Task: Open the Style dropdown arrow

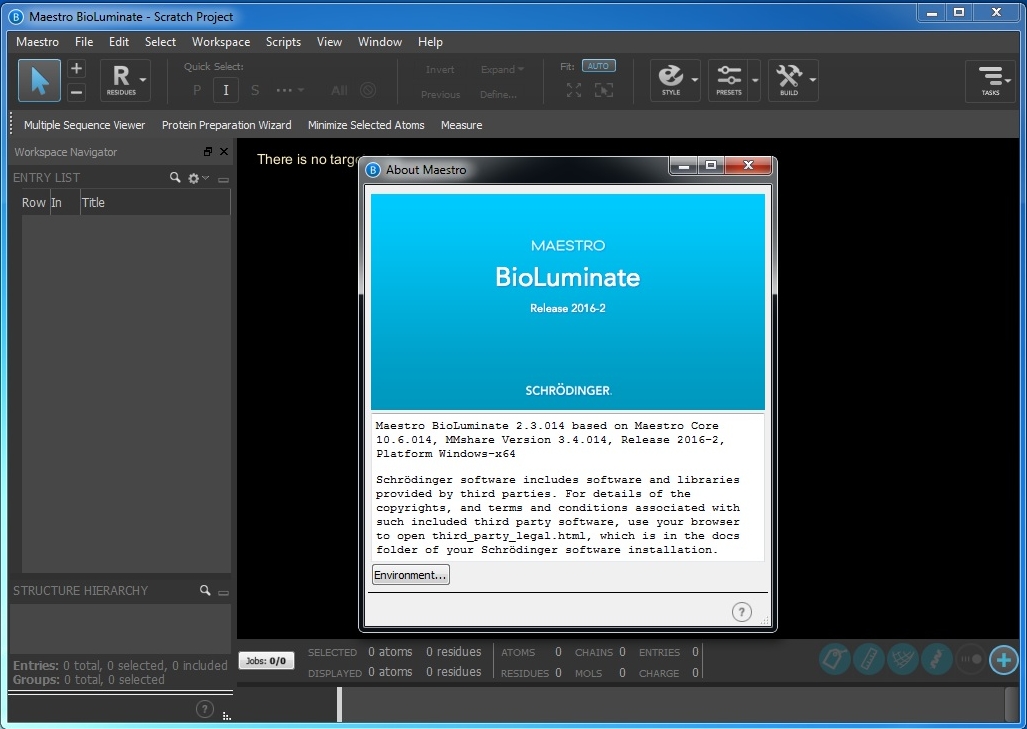Action: pyautogui.click(x=695, y=81)
